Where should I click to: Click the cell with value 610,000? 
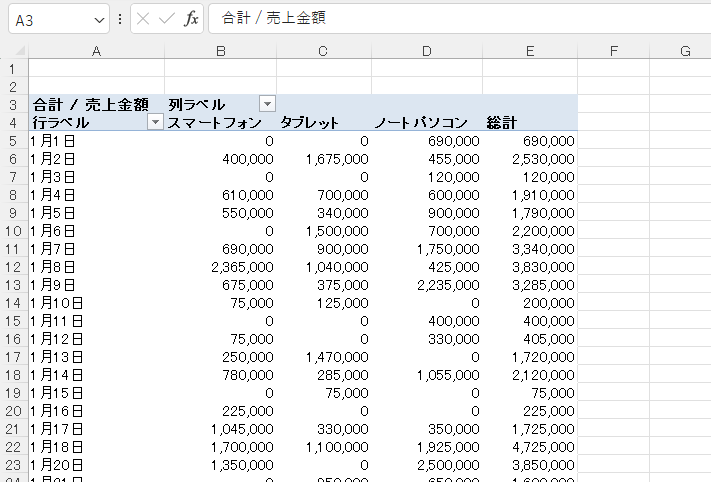click(220, 195)
